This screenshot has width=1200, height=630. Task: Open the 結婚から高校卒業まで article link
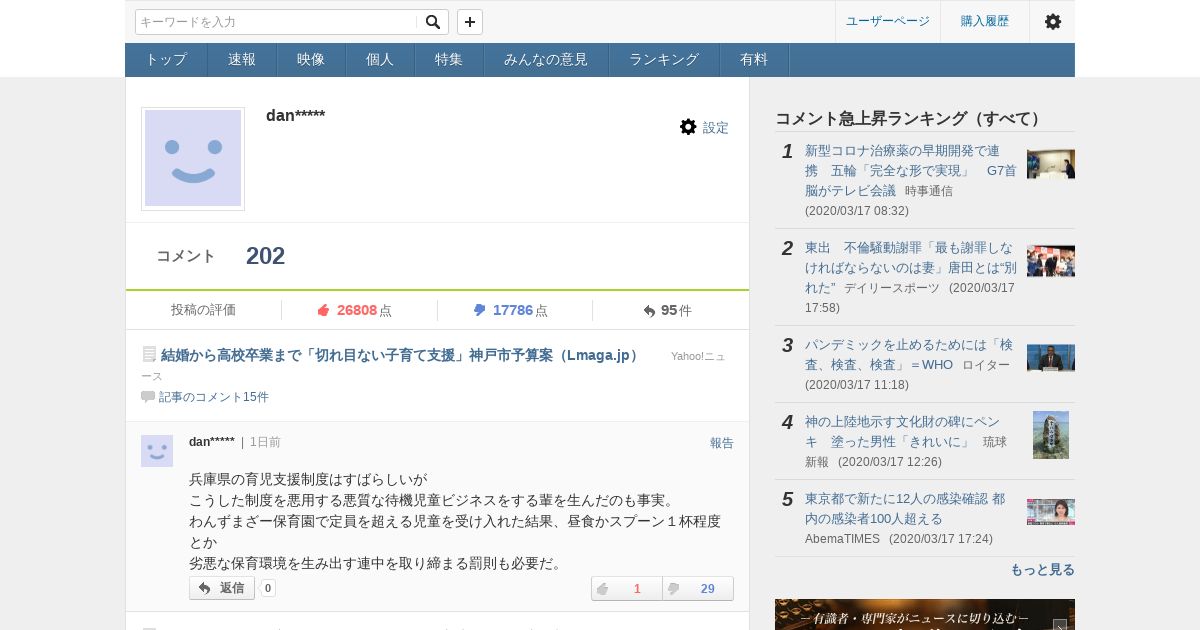[x=401, y=355]
